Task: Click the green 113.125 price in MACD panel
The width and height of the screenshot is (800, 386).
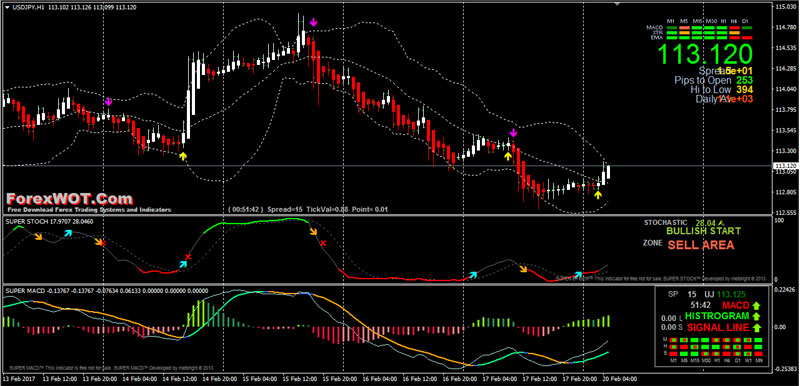Action: click(731, 294)
